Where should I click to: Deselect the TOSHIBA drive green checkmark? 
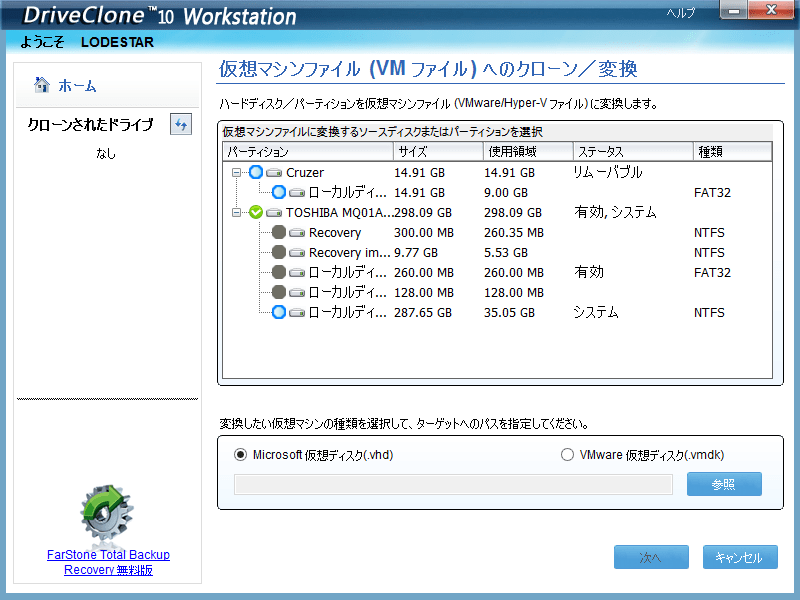point(256,212)
